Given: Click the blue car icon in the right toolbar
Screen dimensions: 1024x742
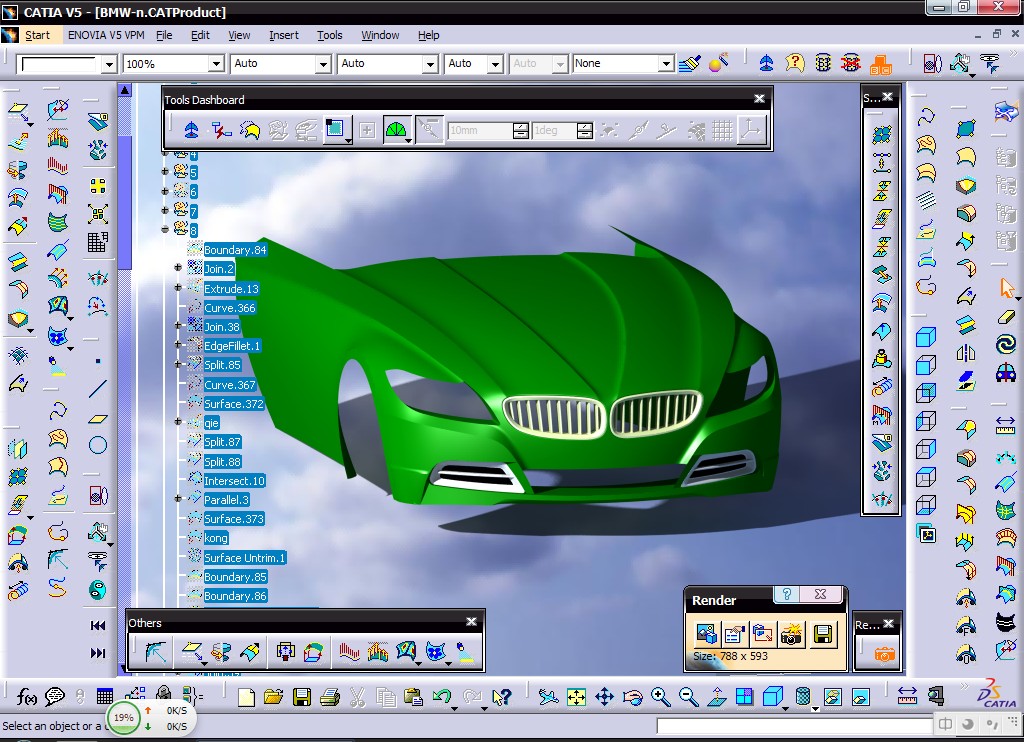Looking at the screenshot, I should pyautogui.click(x=1006, y=372).
